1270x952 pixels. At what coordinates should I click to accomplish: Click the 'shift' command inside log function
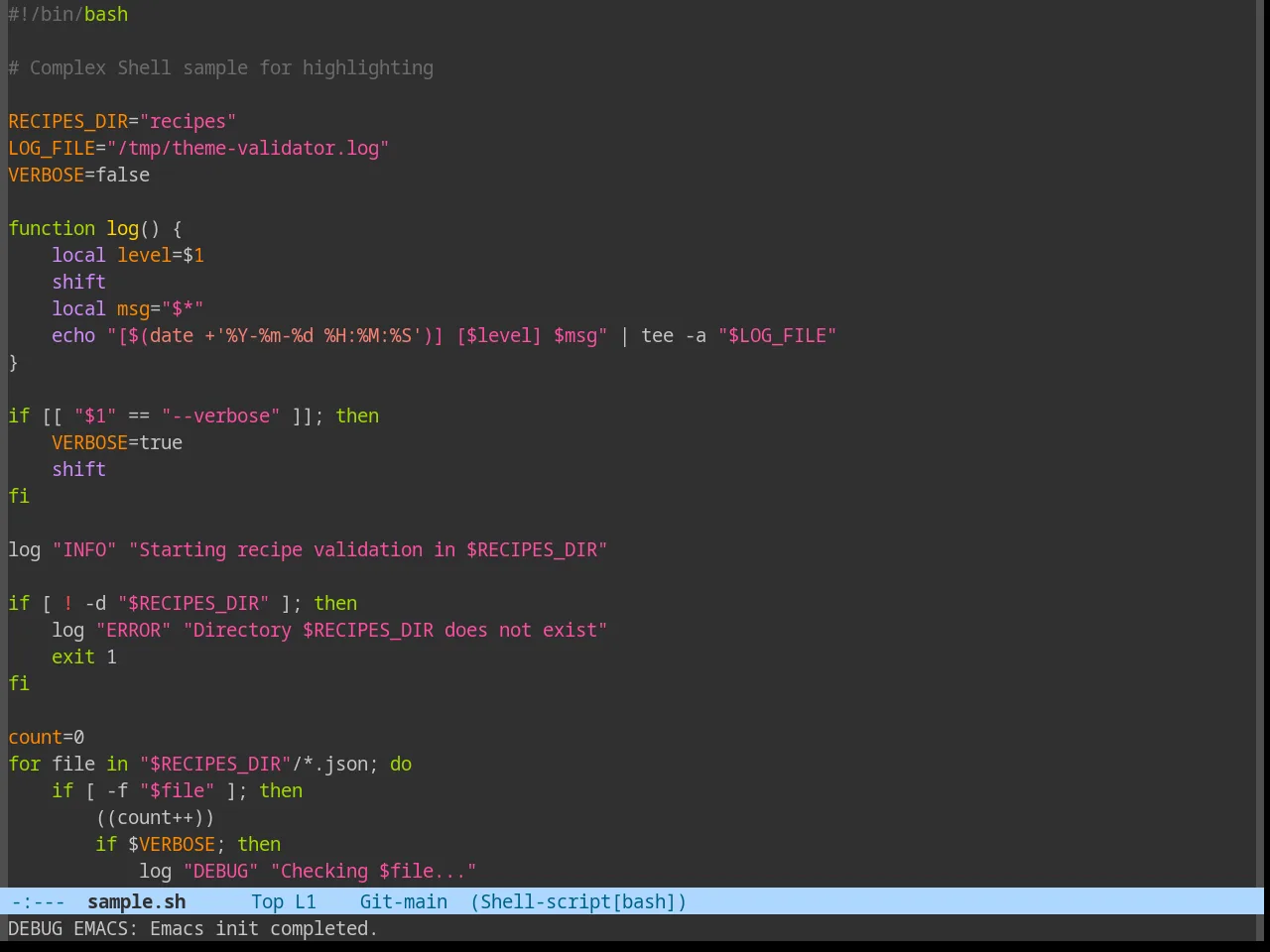(x=79, y=282)
